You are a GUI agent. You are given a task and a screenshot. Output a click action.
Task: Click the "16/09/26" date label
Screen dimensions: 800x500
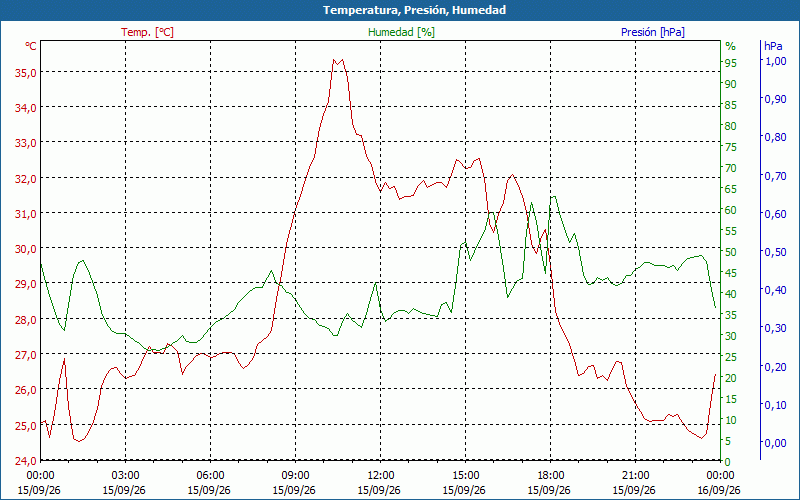click(719, 490)
